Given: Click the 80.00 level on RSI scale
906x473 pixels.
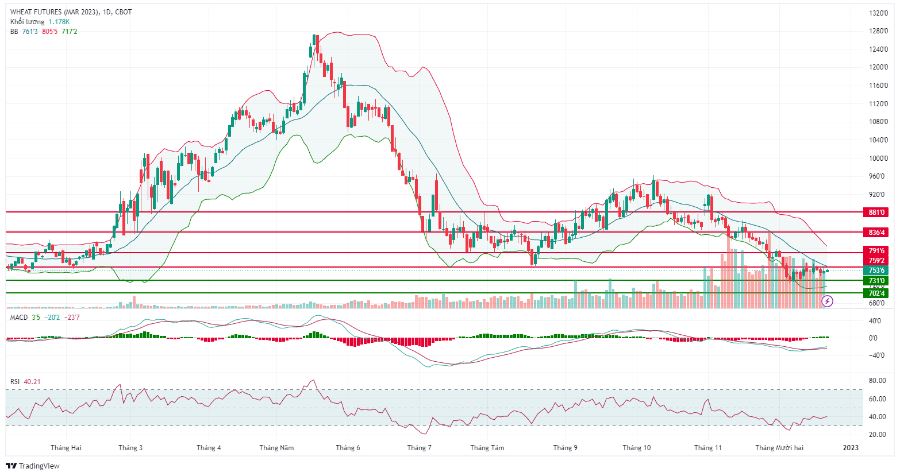Looking at the screenshot, I should pyautogui.click(x=878, y=381).
